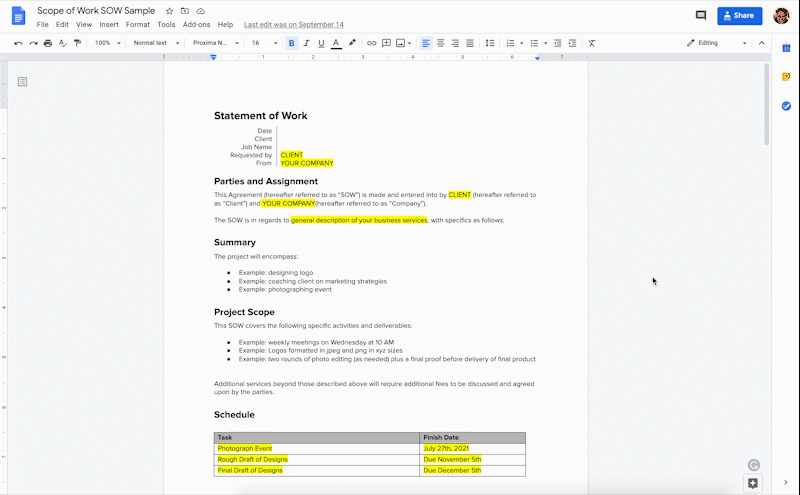Screen dimensions: 800x495
Task: Toggle italic formatting
Action: click(x=306, y=43)
